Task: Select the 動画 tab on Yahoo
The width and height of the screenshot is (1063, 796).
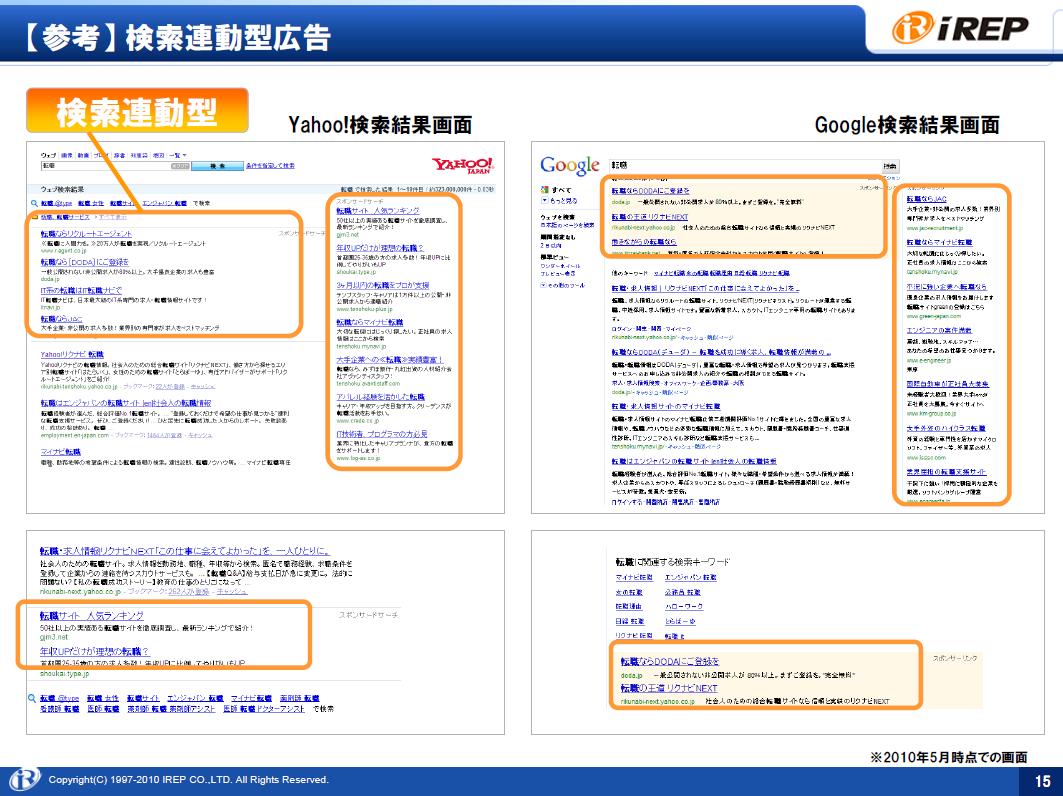Action: pyautogui.click(x=84, y=155)
